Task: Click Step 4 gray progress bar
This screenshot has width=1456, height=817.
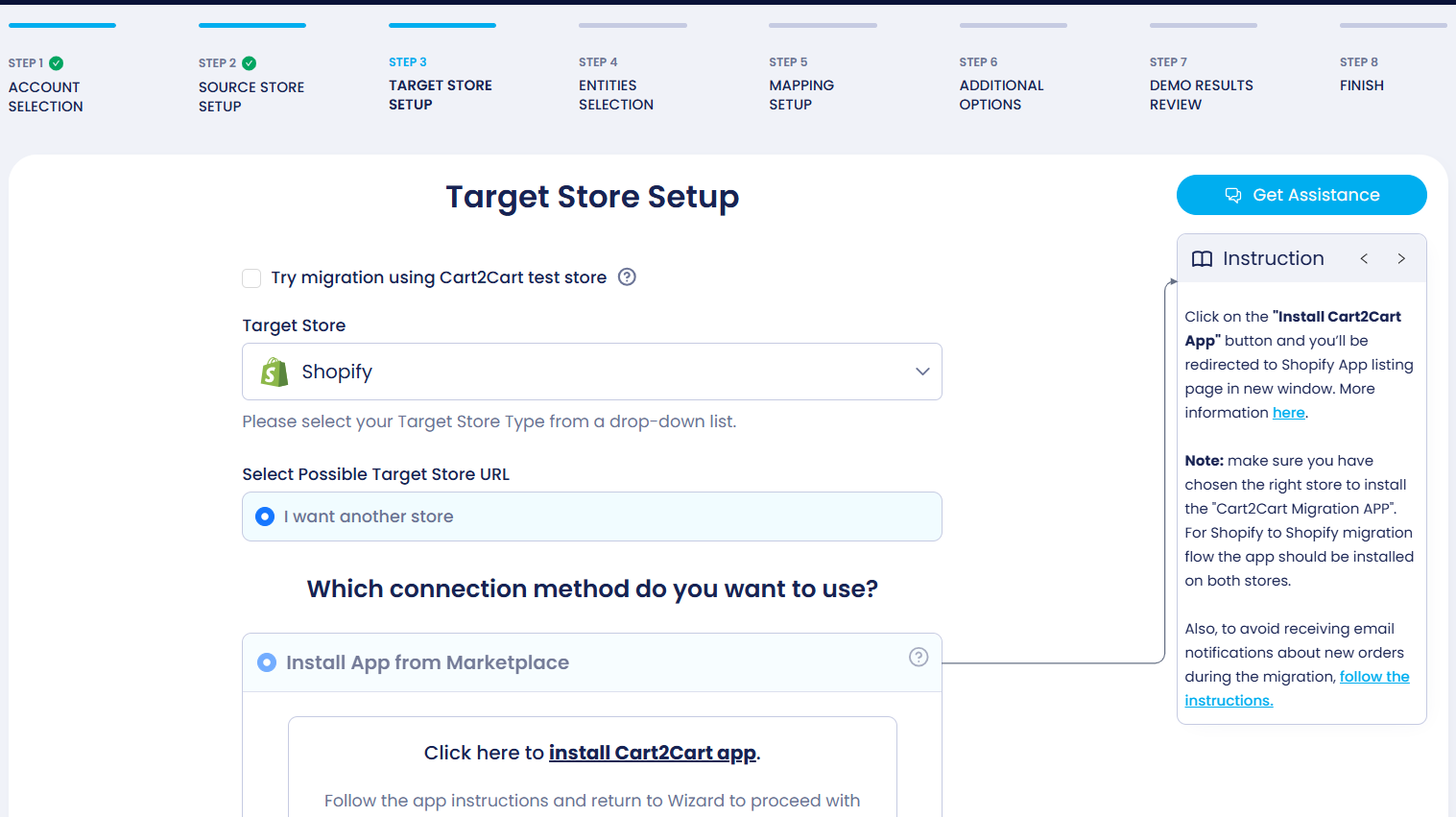Action: pyautogui.click(x=633, y=25)
